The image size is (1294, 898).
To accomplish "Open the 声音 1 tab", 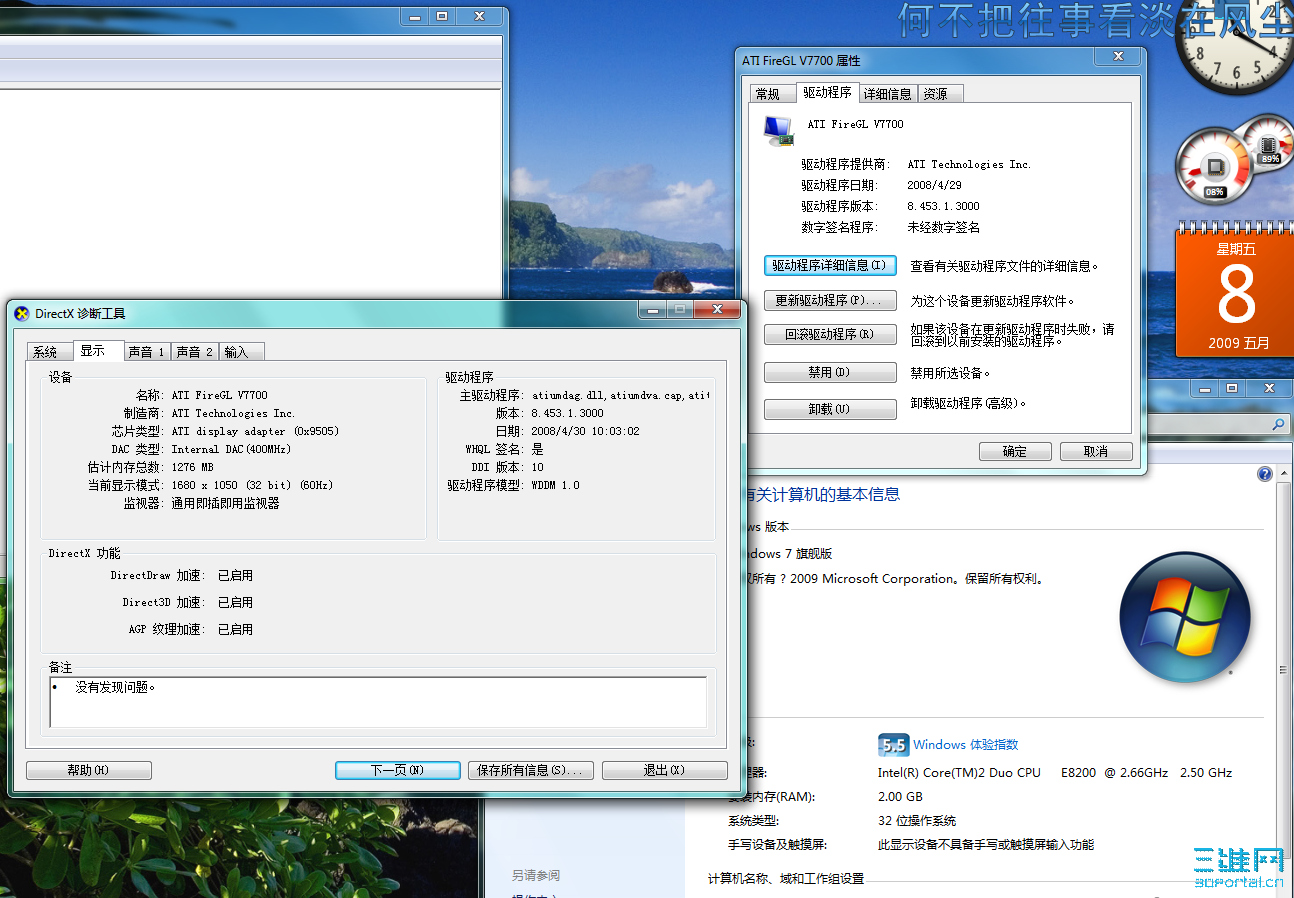I will point(146,352).
